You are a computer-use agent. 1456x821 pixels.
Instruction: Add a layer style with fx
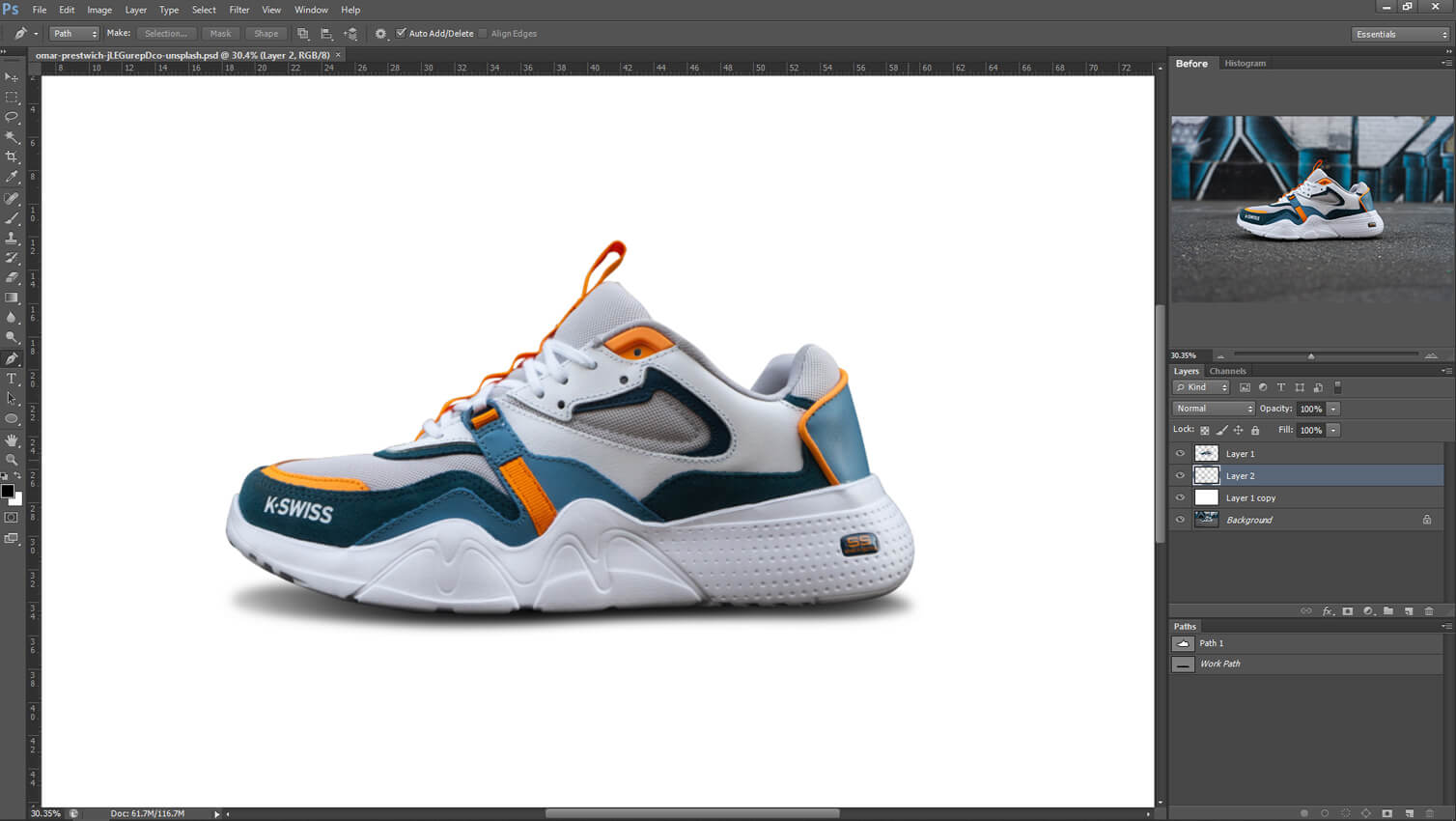[x=1329, y=611]
